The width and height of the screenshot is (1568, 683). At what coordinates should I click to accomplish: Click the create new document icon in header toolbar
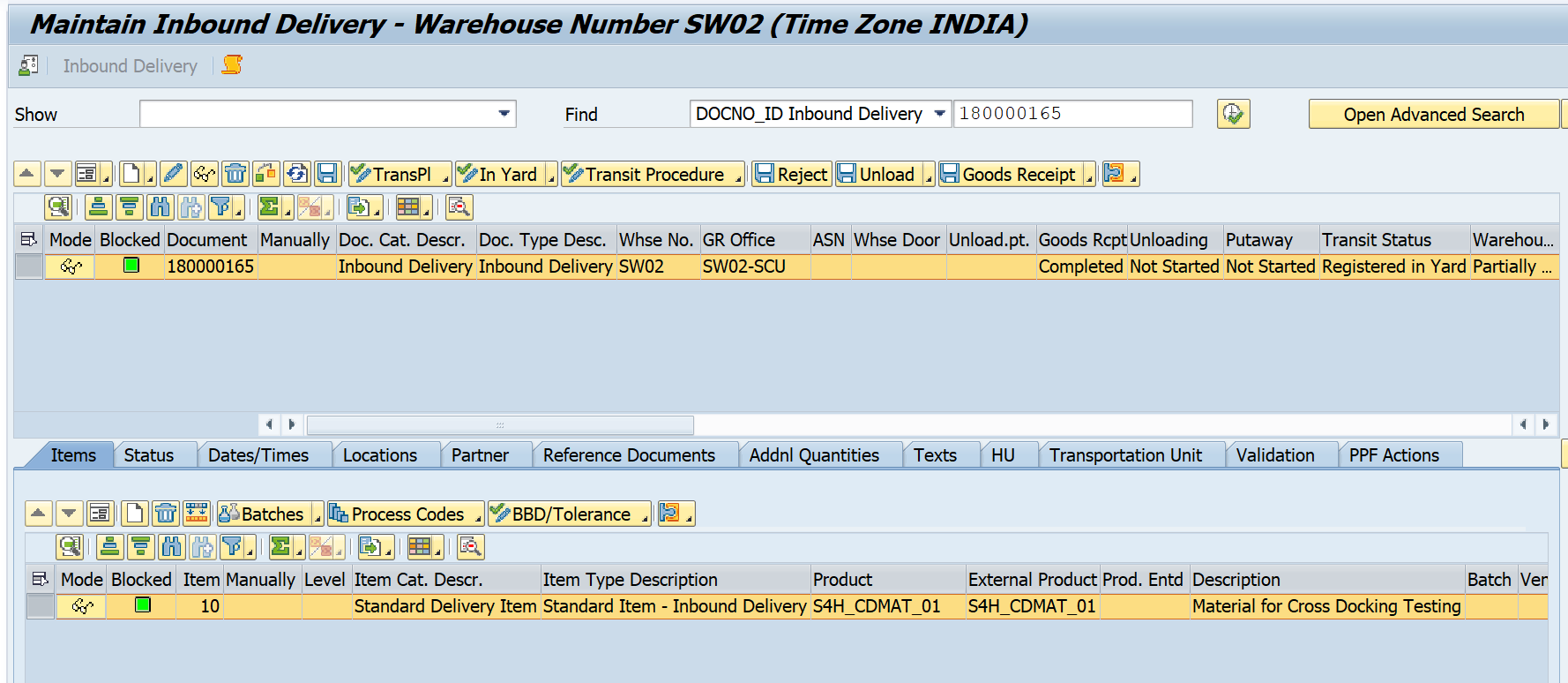(x=131, y=174)
